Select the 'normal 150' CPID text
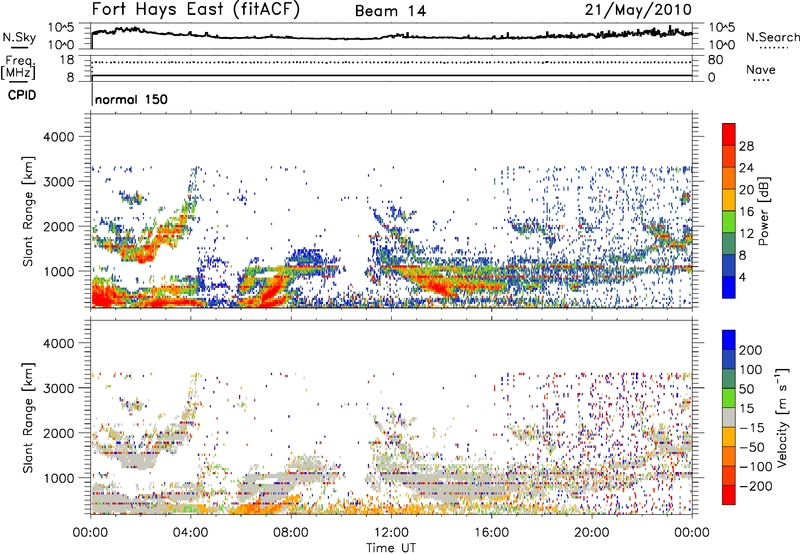This screenshot has height=554, width=800. (x=131, y=99)
